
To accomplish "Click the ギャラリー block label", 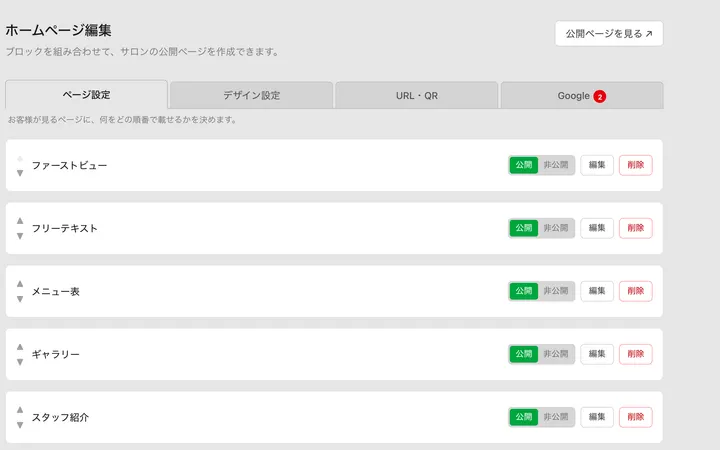I will [x=56, y=354].
